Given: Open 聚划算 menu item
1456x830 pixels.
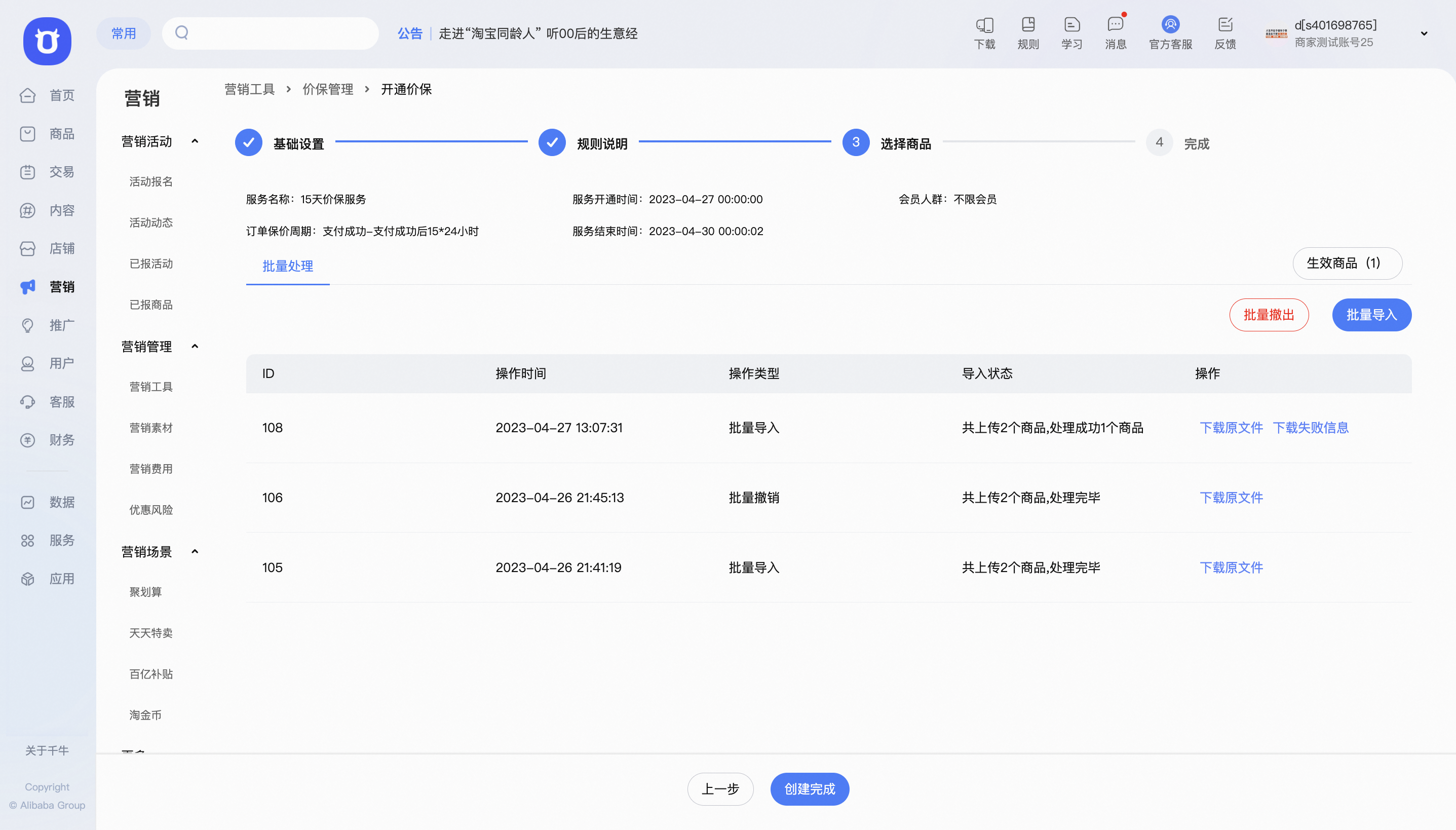Looking at the screenshot, I should tap(145, 592).
